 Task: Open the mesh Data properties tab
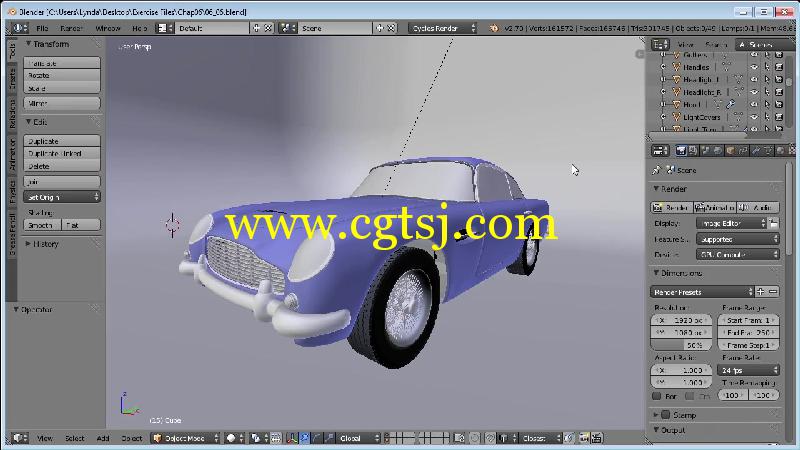(768, 151)
